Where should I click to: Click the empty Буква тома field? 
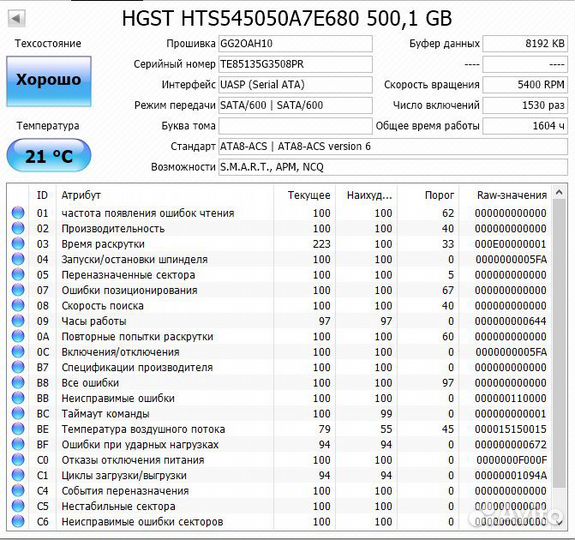(296, 126)
